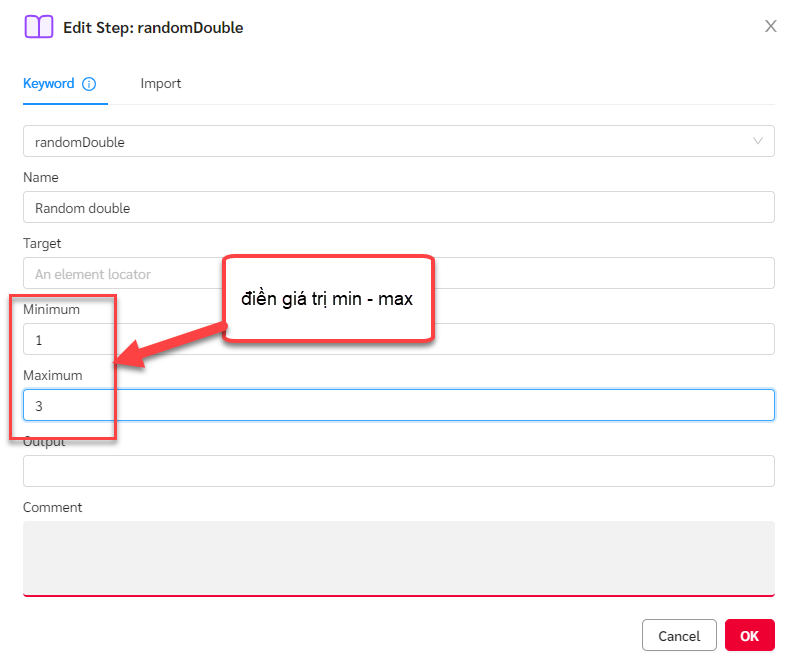Click the chevron arrow of keyword selector
798x659 pixels.
(758, 141)
